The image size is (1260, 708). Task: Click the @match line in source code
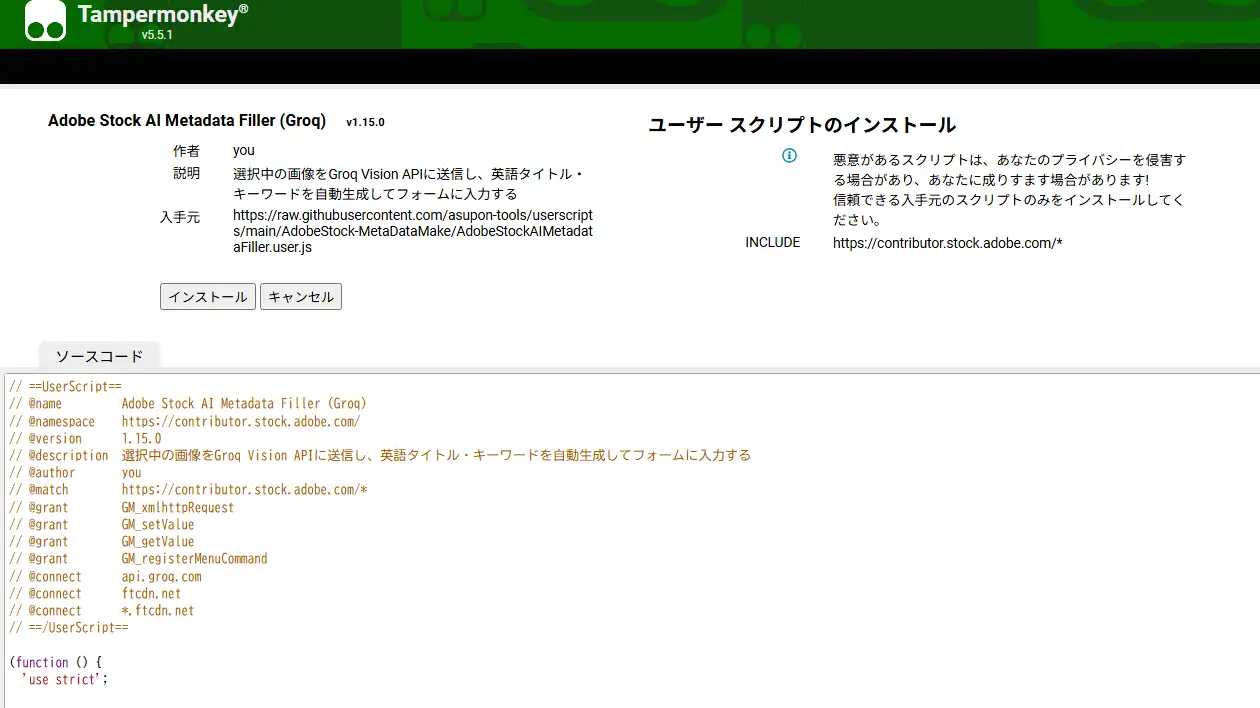(x=188, y=490)
